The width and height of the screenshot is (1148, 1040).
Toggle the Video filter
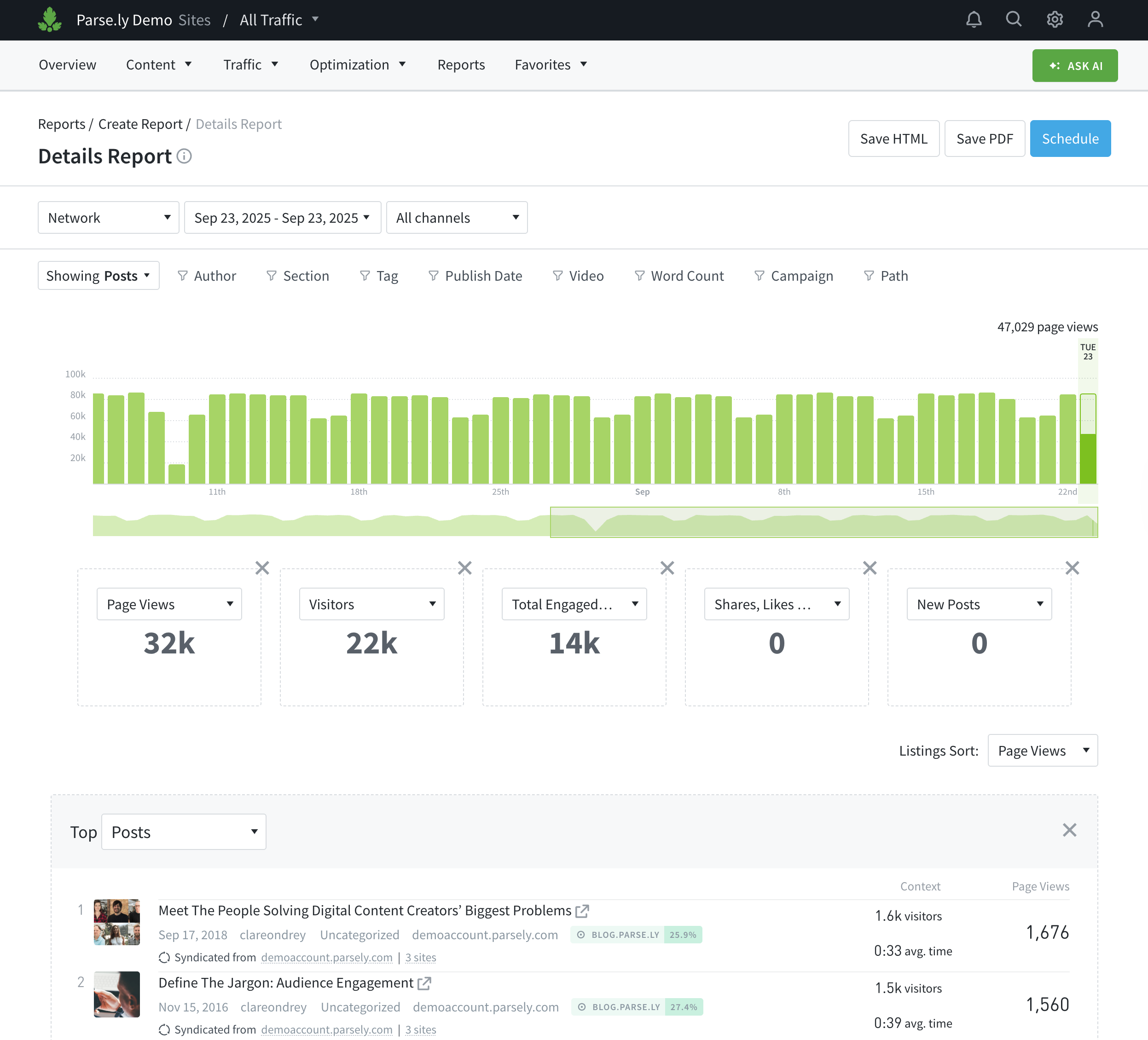578,276
